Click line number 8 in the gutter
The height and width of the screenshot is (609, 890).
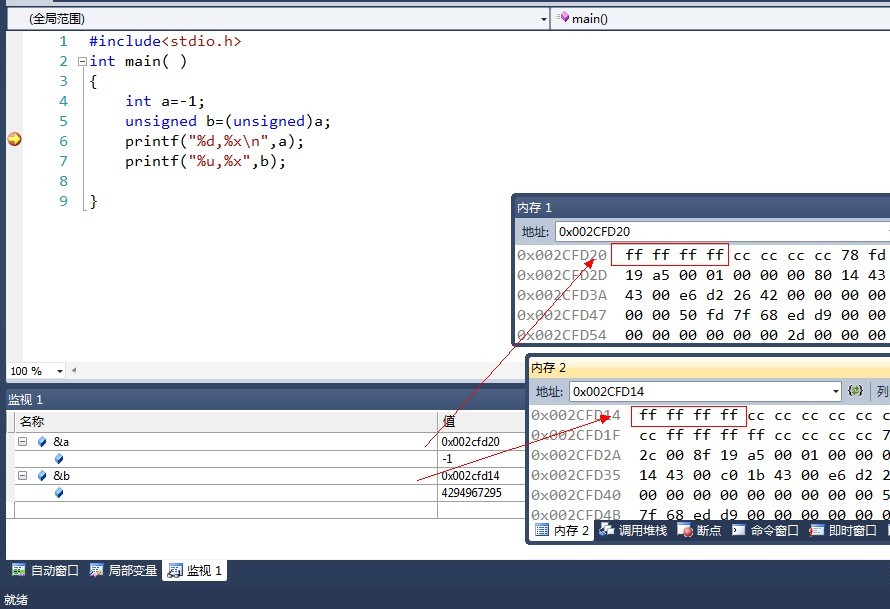64,181
